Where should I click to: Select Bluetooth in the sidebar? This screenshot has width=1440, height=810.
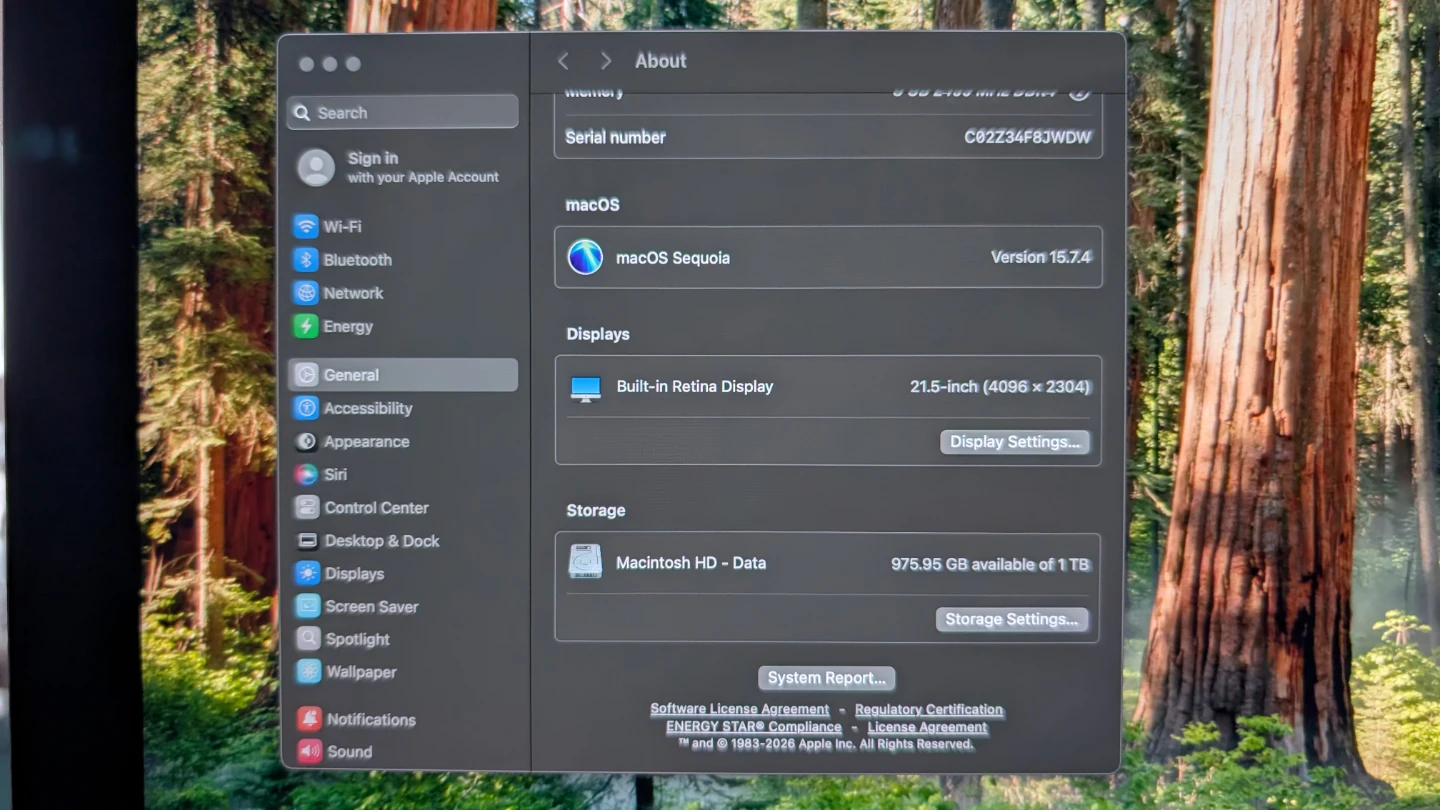357,260
